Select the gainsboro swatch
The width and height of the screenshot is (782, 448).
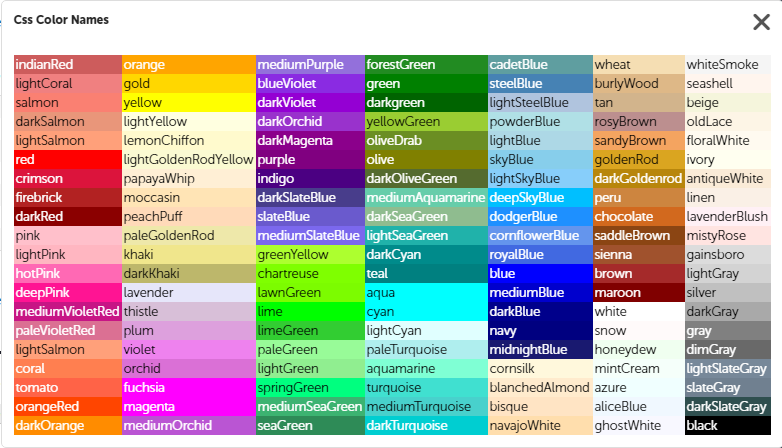point(728,254)
